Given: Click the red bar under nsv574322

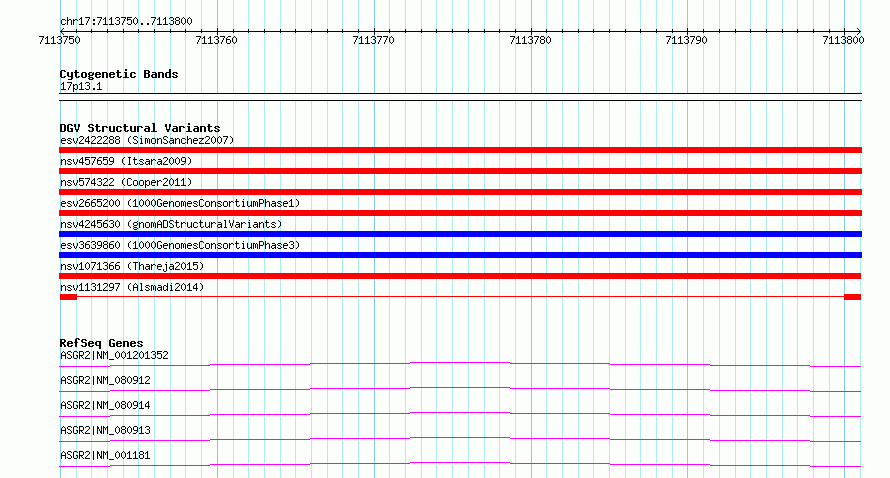Looking at the screenshot, I should pos(460,192).
